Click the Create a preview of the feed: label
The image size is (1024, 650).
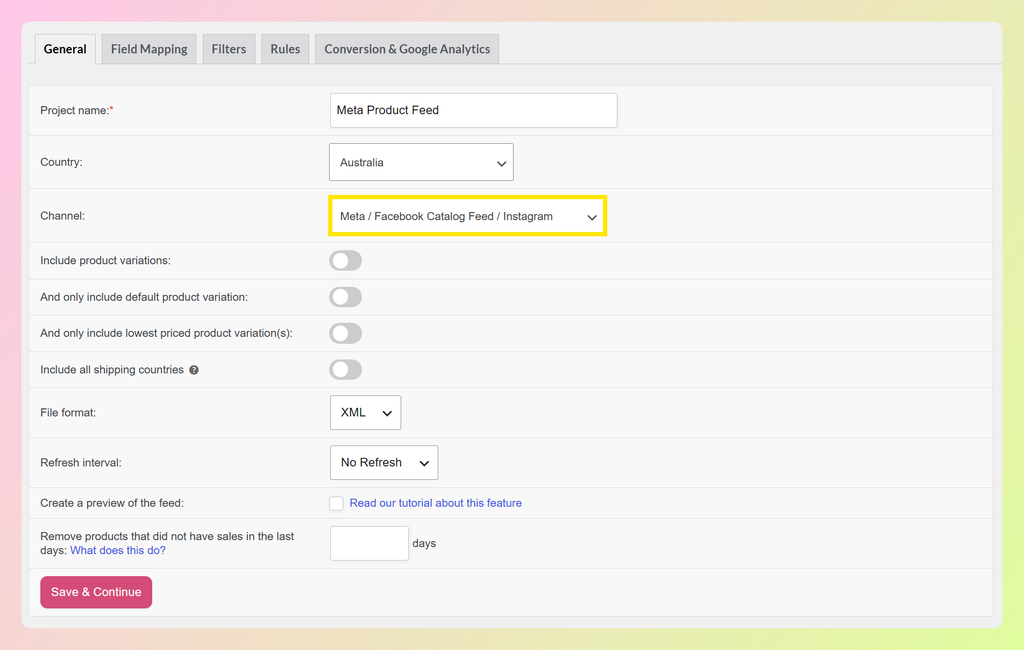pos(112,503)
